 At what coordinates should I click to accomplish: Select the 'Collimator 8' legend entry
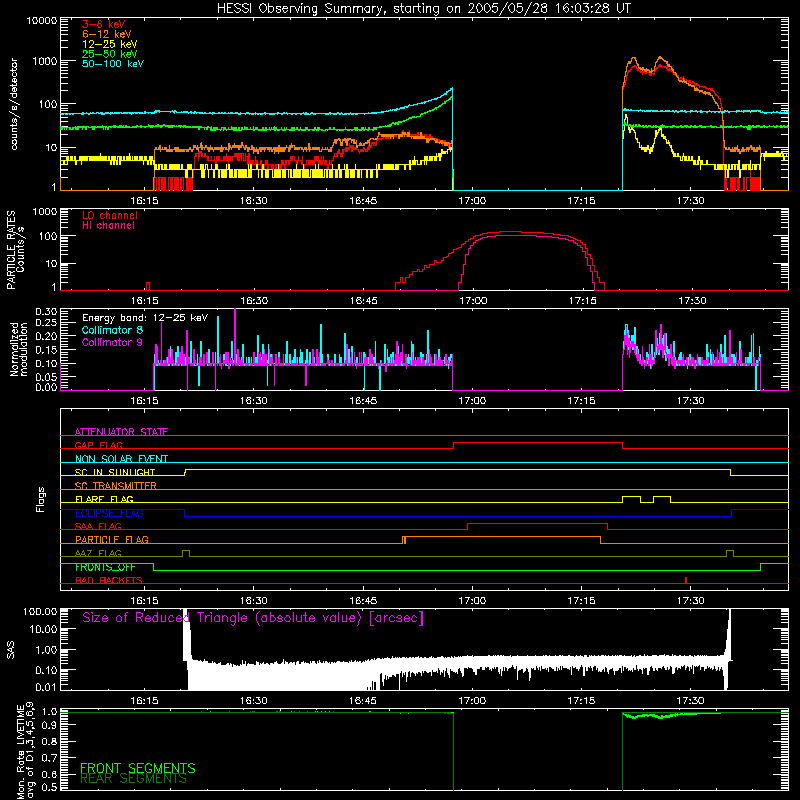(112, 330)
